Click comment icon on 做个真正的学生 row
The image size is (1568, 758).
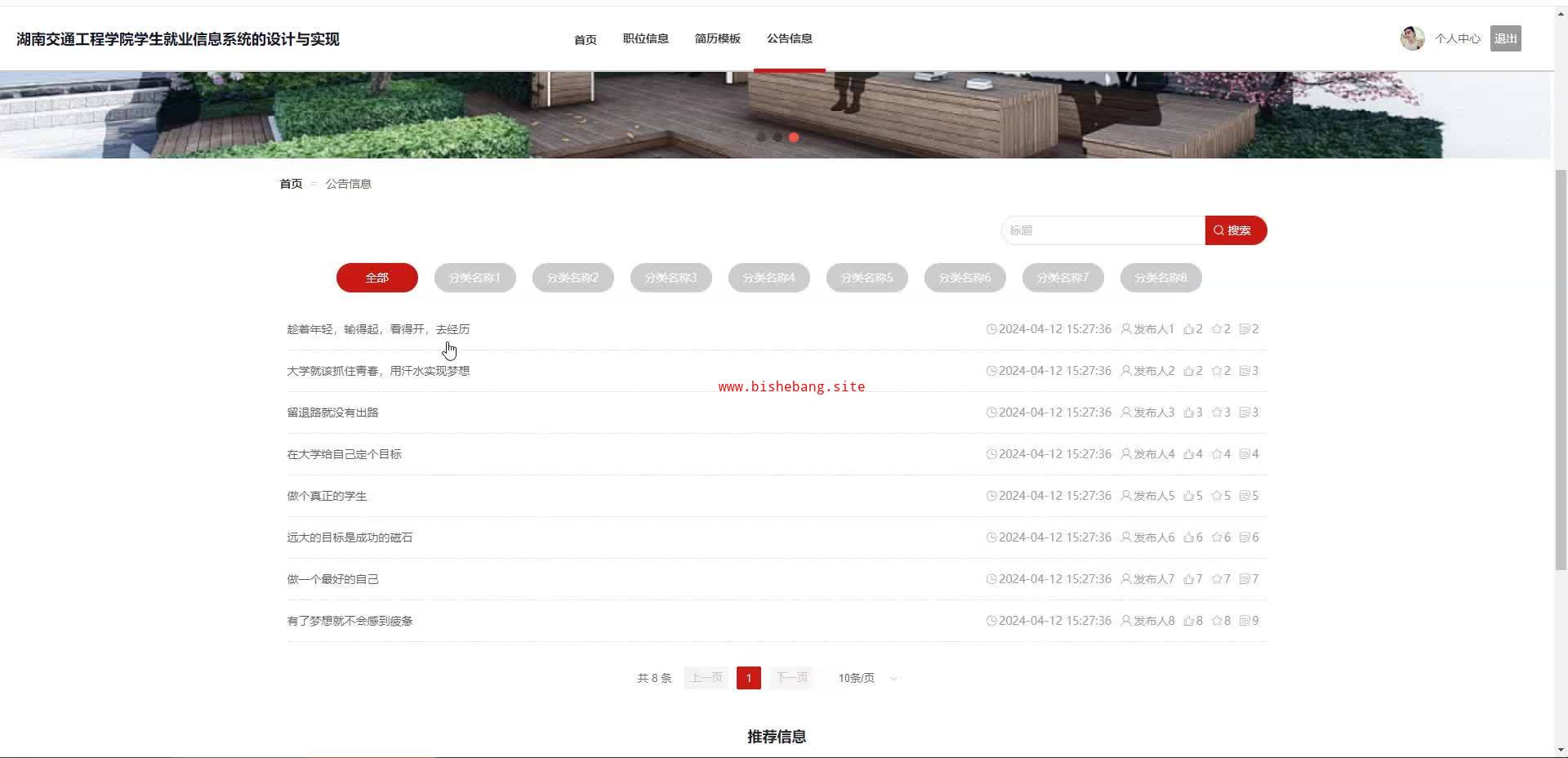point(1245,496)
